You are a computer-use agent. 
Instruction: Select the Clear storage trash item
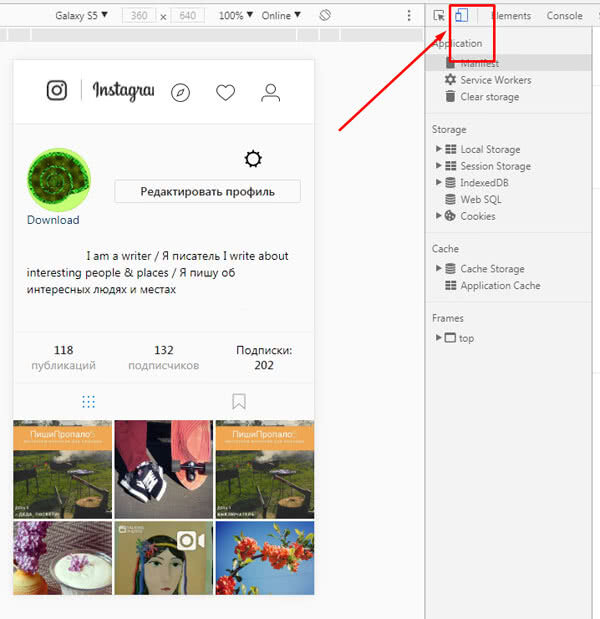pyautogui.click(x=482, y=97)
